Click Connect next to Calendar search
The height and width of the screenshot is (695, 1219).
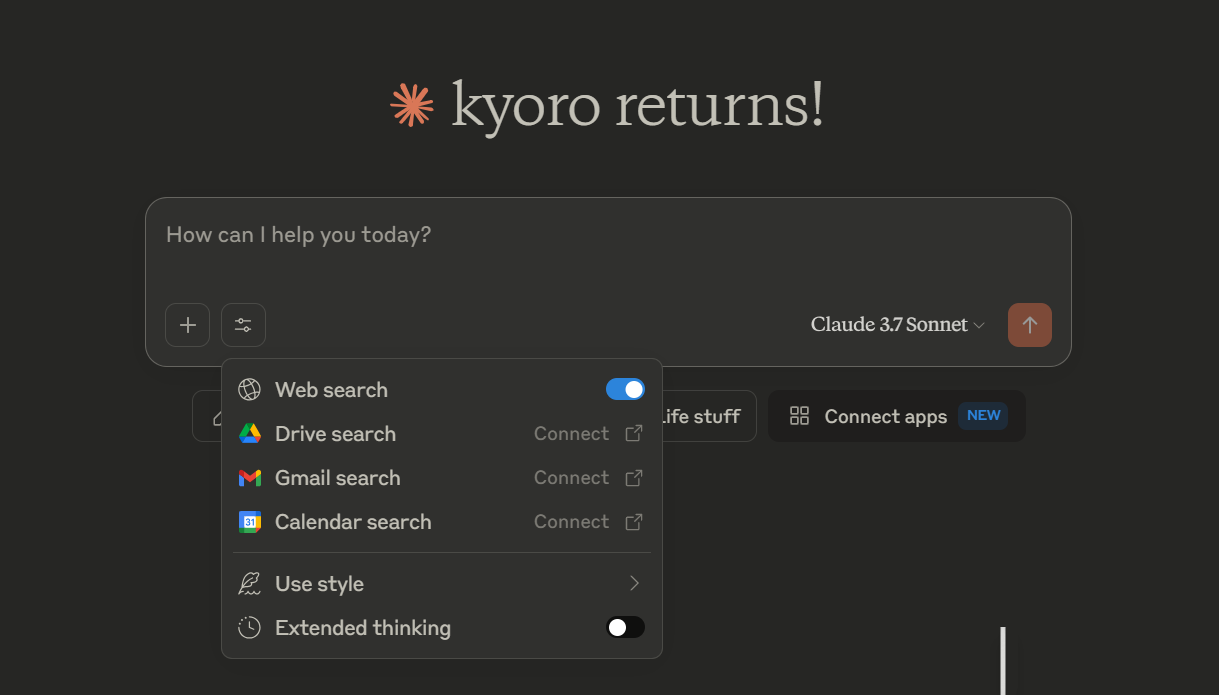click(x=571, y=522)
